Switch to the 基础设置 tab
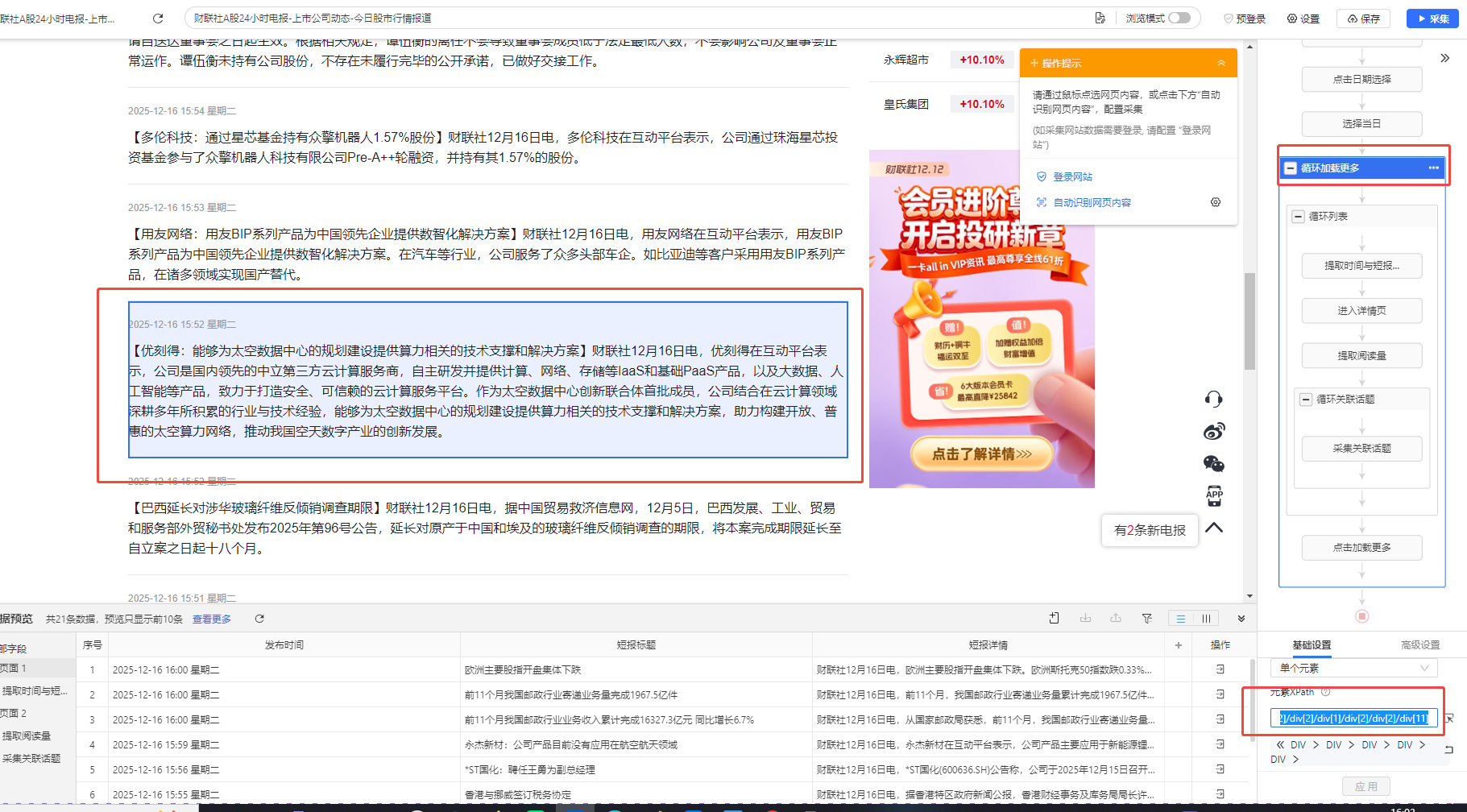Image resolution: width=1467 pixels, height=812 pixels. 1312,645
